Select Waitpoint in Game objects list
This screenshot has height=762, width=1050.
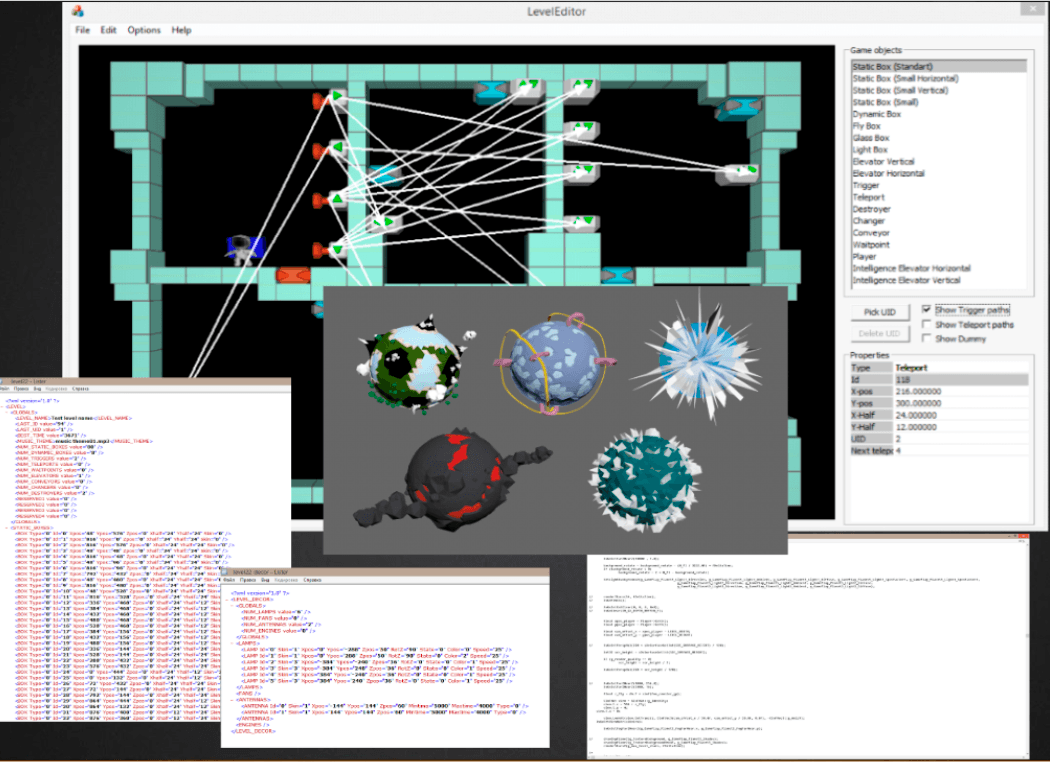point(939,245)
